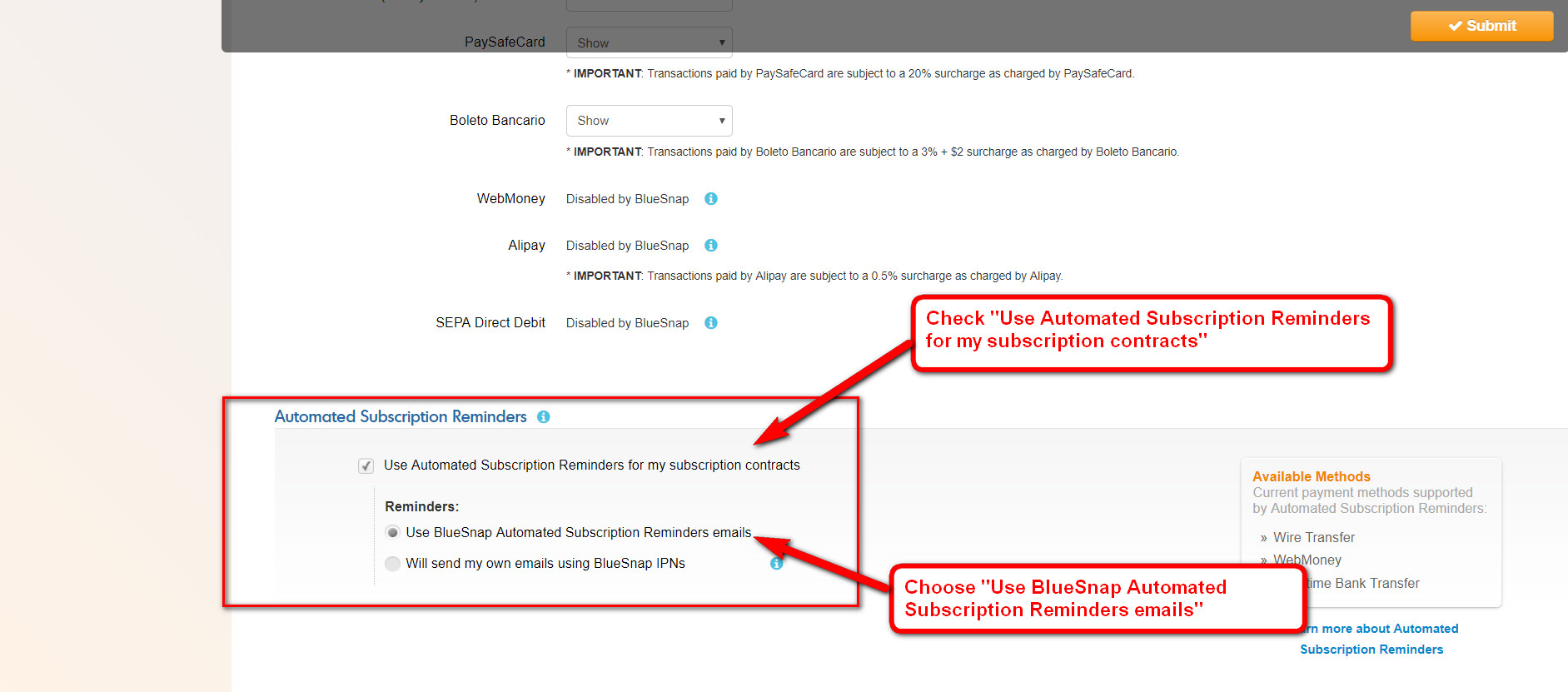Viewport: 1568px width, 692px height.
Task: Open the PaySafeCard Show dropdown
Action: click(649, 42)
